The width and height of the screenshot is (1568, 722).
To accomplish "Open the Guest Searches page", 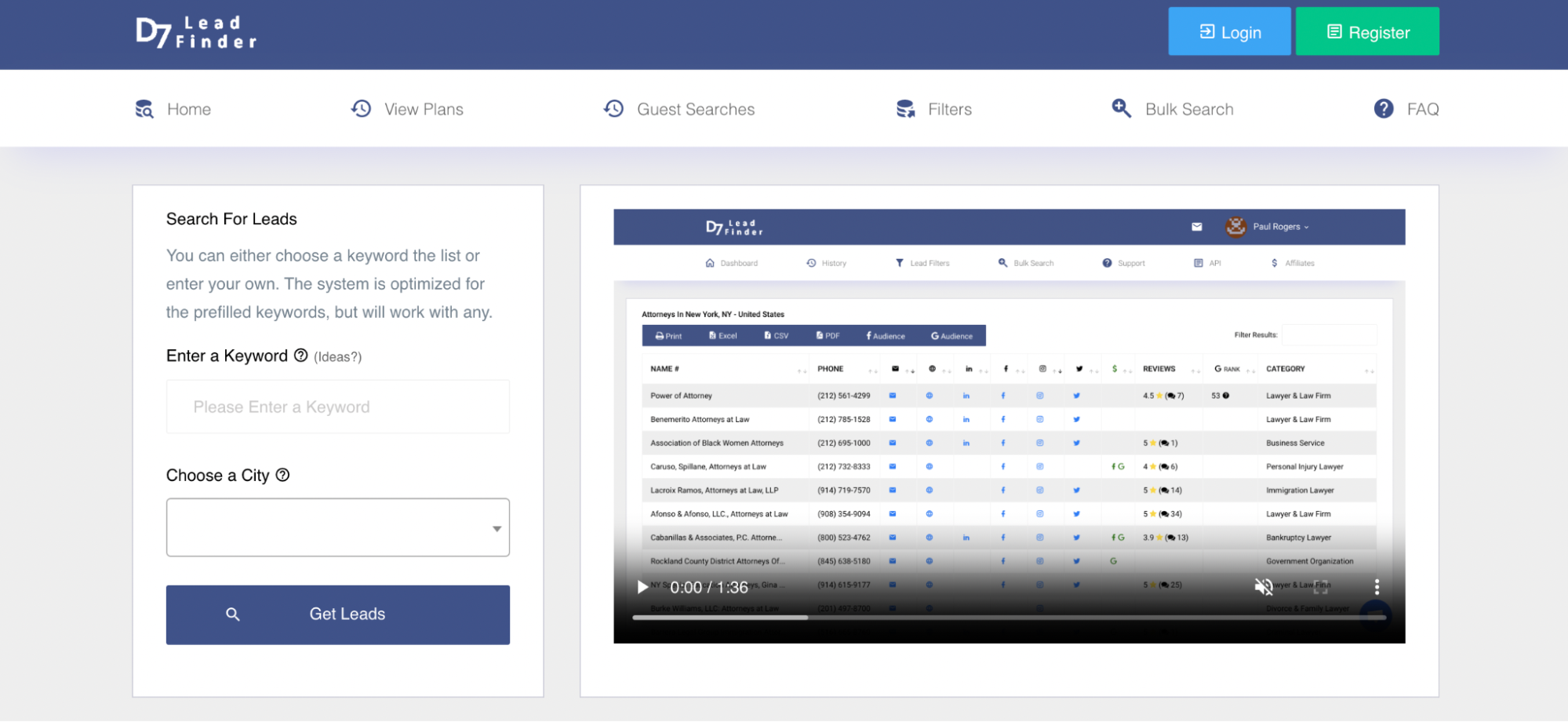I will coord(679,109).
